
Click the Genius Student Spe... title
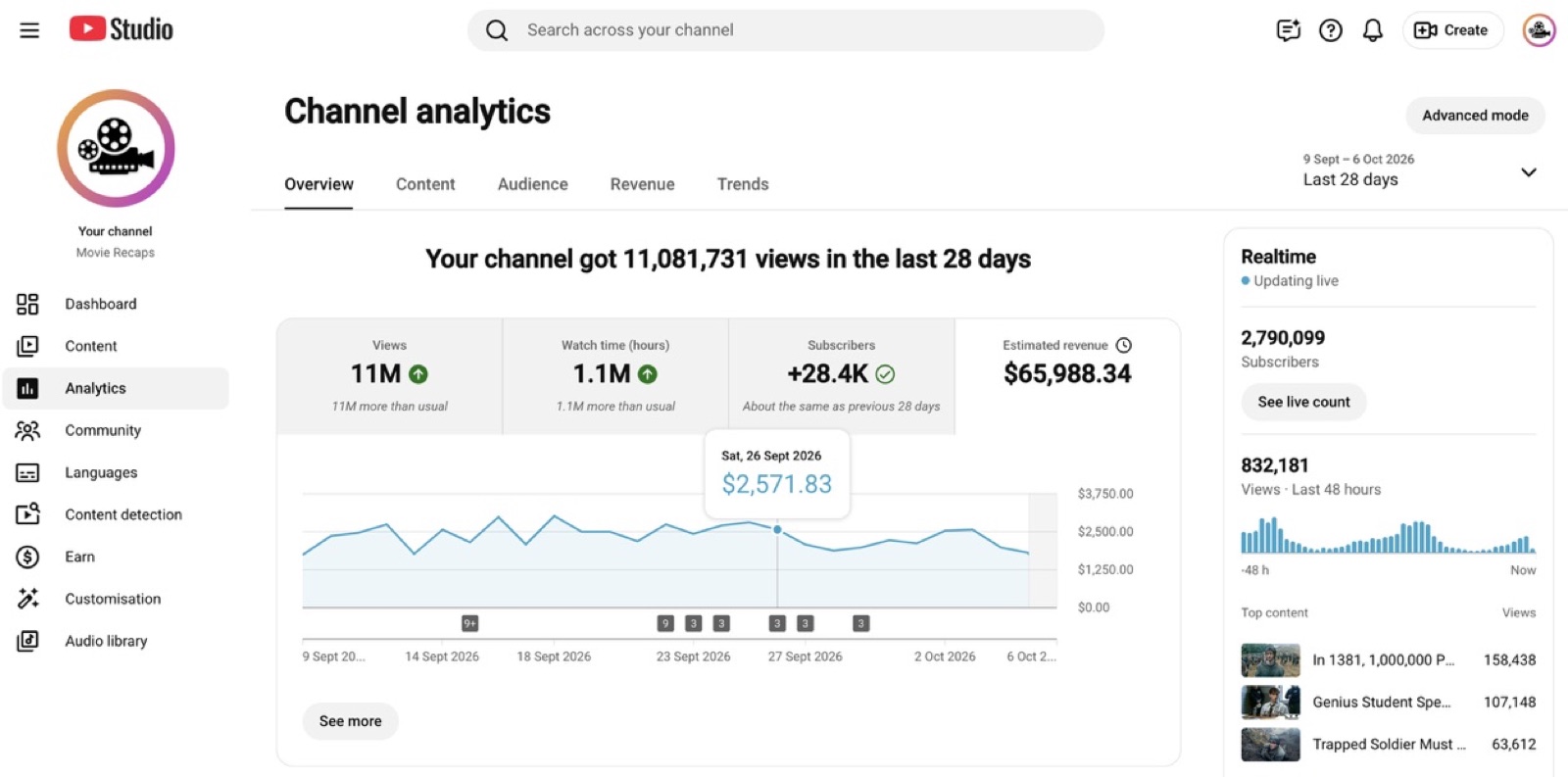click(x=1381, y=703)
